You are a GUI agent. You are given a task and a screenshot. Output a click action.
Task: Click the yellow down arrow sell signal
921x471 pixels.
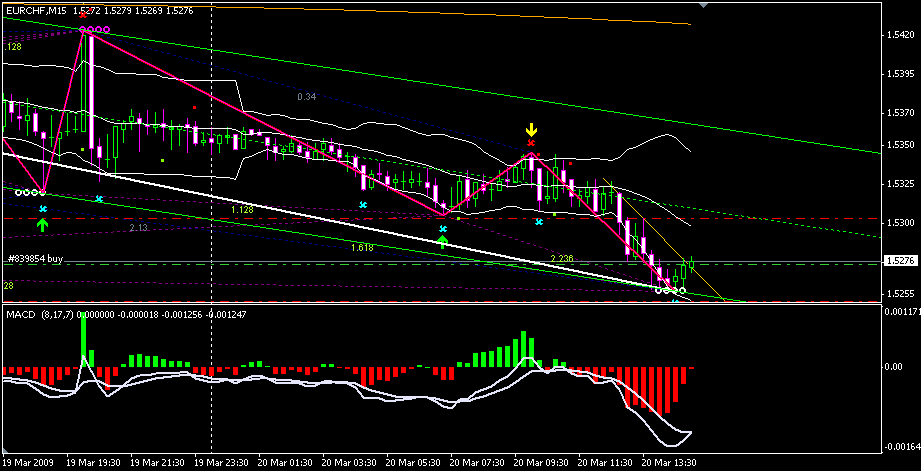pyautogui.click(x=532, y=130)
